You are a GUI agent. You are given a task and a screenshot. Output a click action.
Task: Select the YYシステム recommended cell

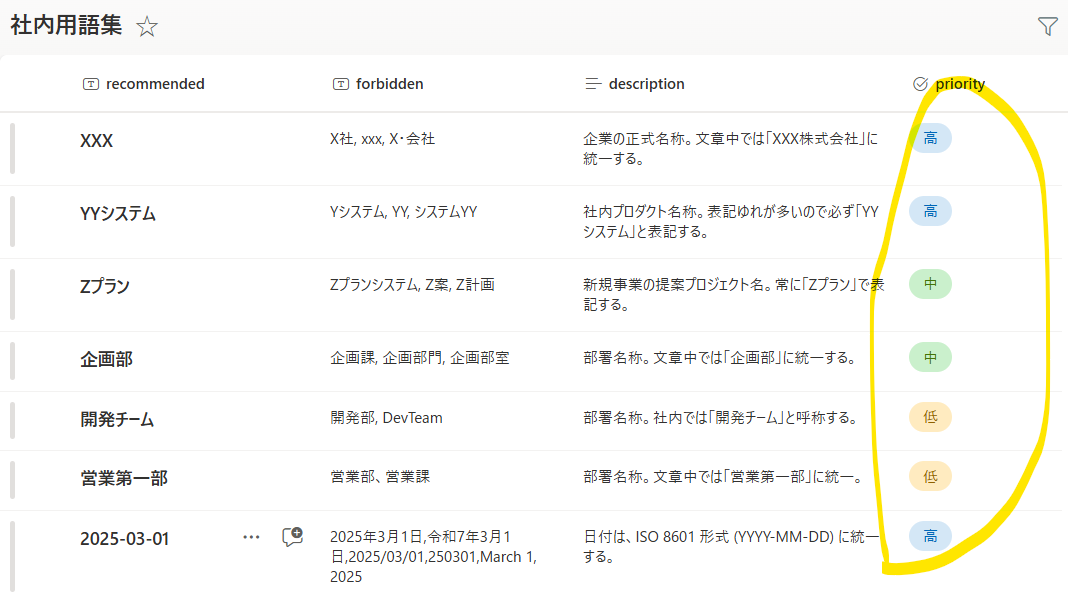118,214
